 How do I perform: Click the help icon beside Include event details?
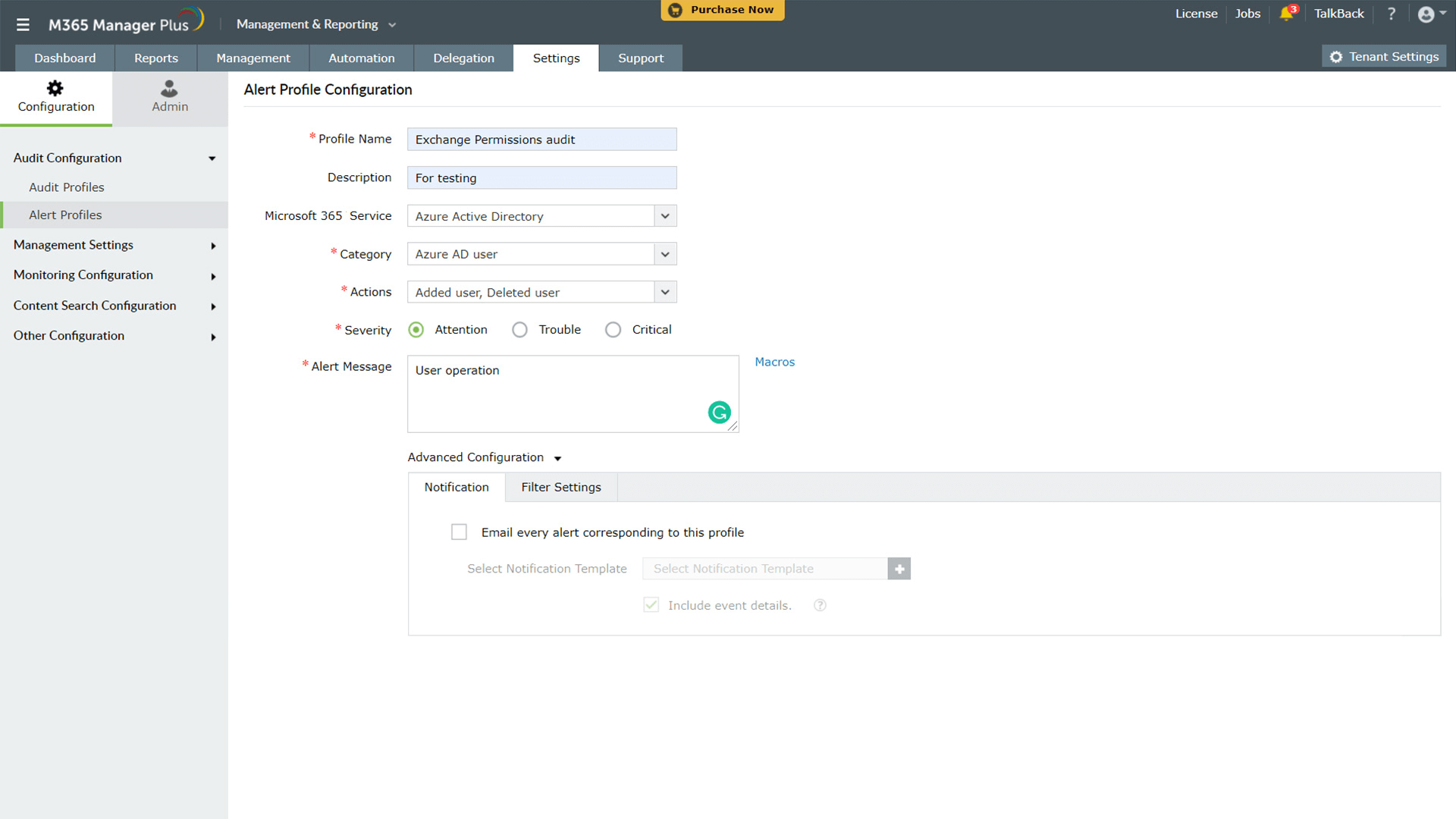pos(820,605)
